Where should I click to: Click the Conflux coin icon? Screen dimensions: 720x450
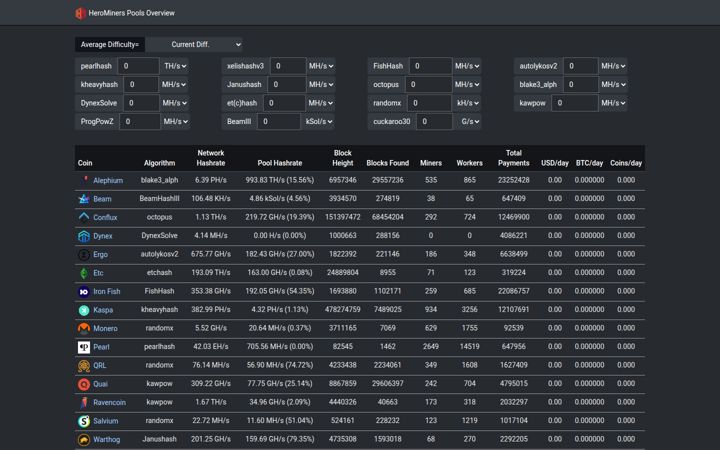click(x=84, y=217)
